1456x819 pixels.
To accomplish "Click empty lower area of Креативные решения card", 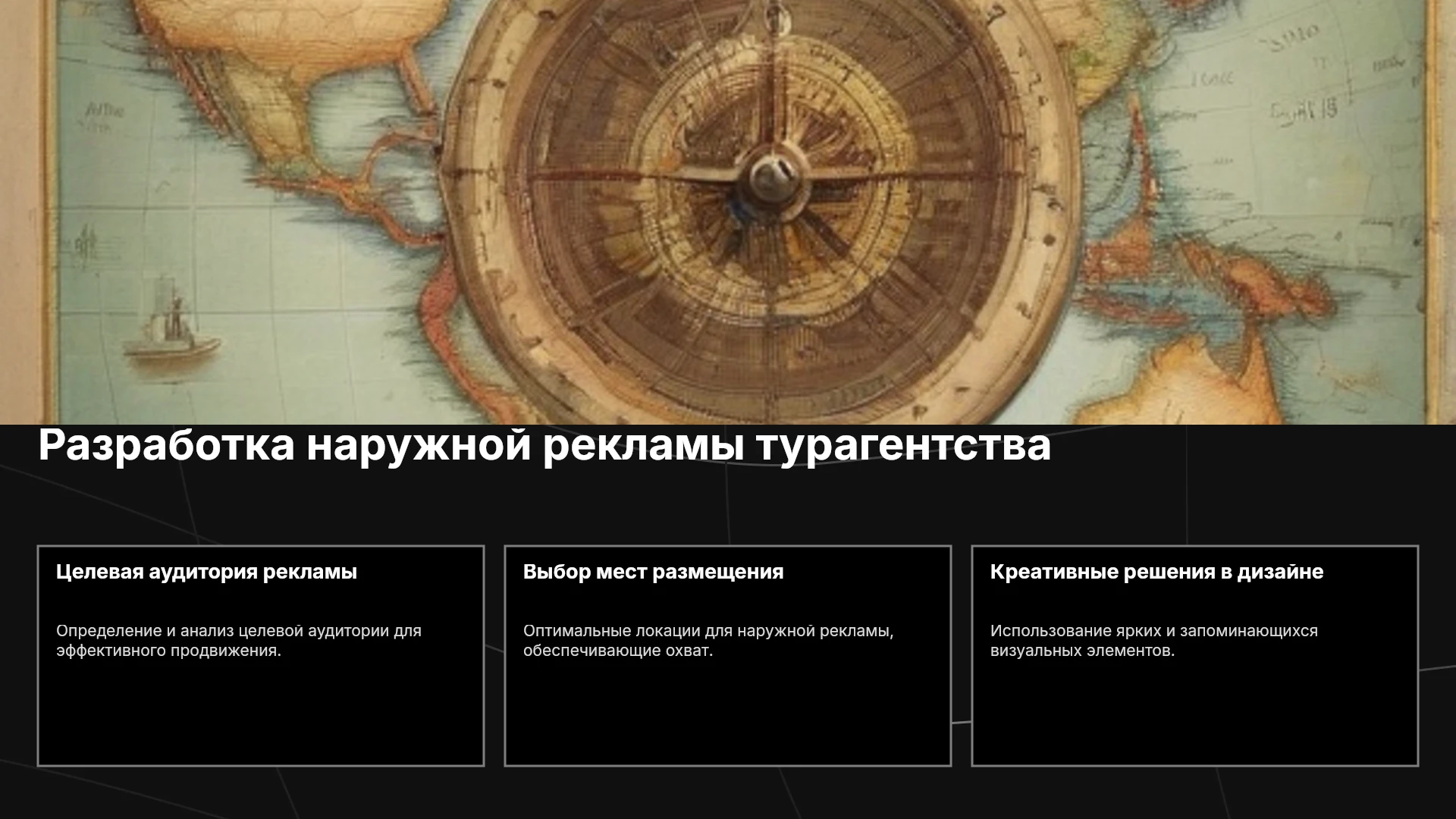I will [x=1195, y=713].
